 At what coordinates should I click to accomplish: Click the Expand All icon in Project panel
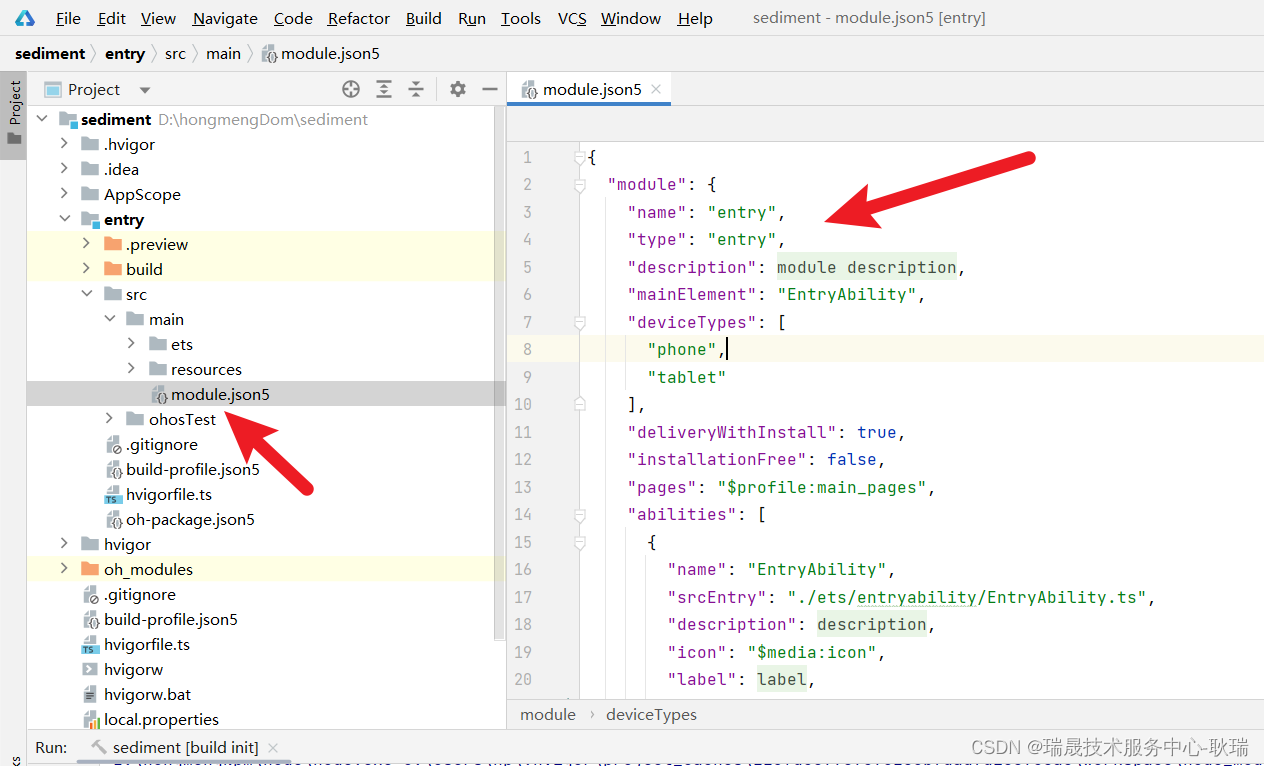(x=384, y=89)
